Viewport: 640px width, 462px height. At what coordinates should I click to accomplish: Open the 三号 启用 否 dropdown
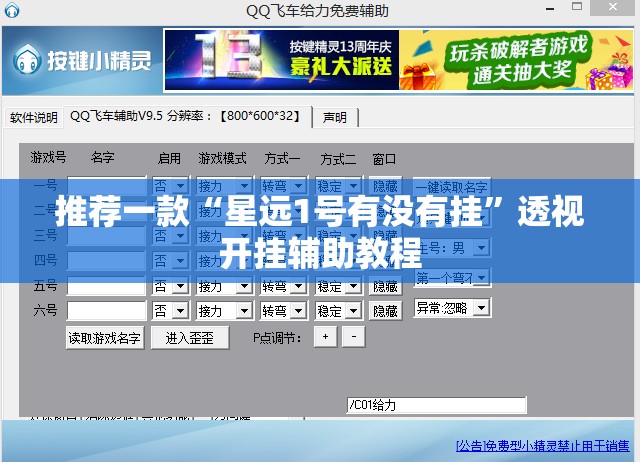[x=171, y=236]
